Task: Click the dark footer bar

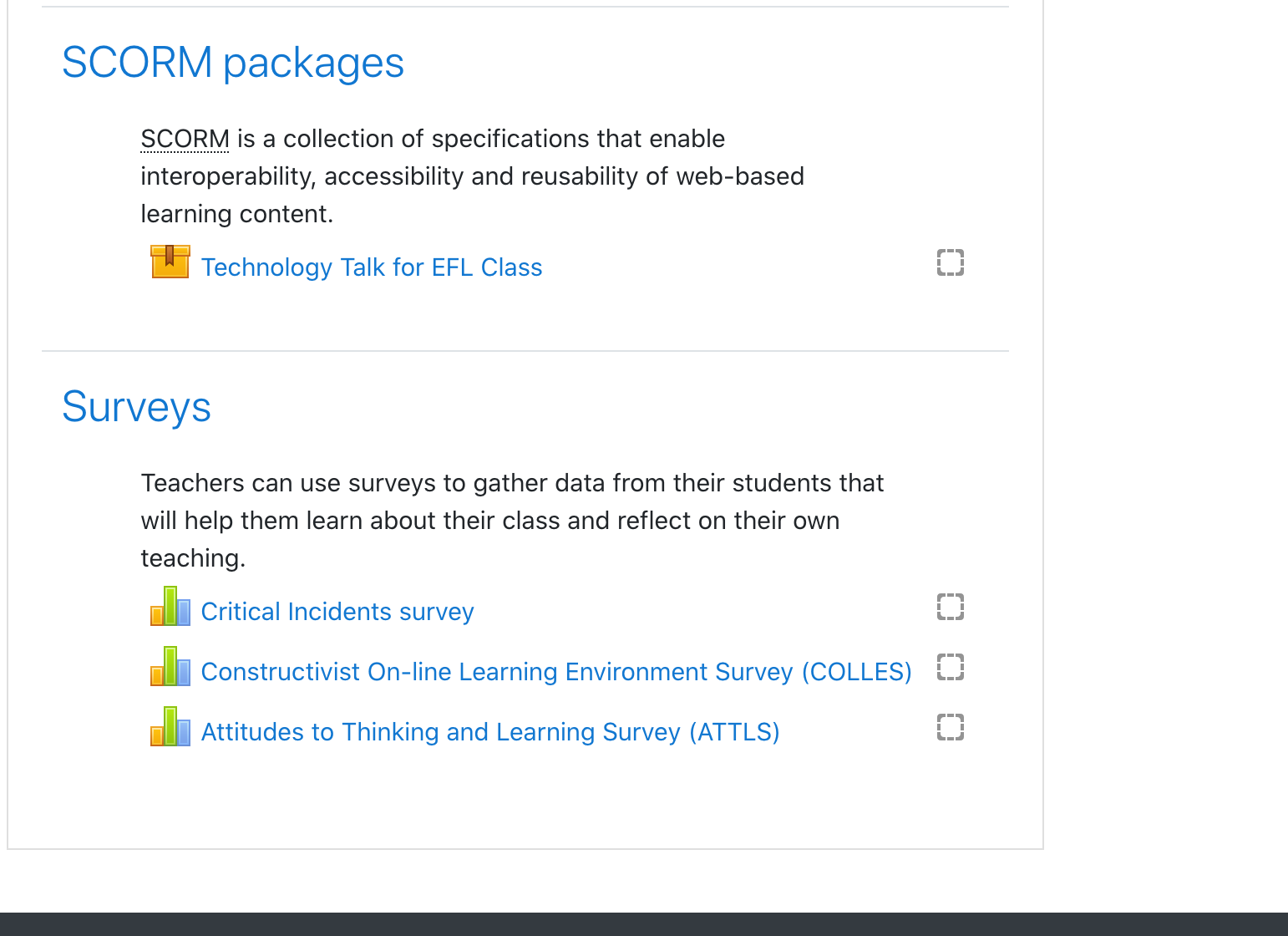Action: tap(644, 924)
